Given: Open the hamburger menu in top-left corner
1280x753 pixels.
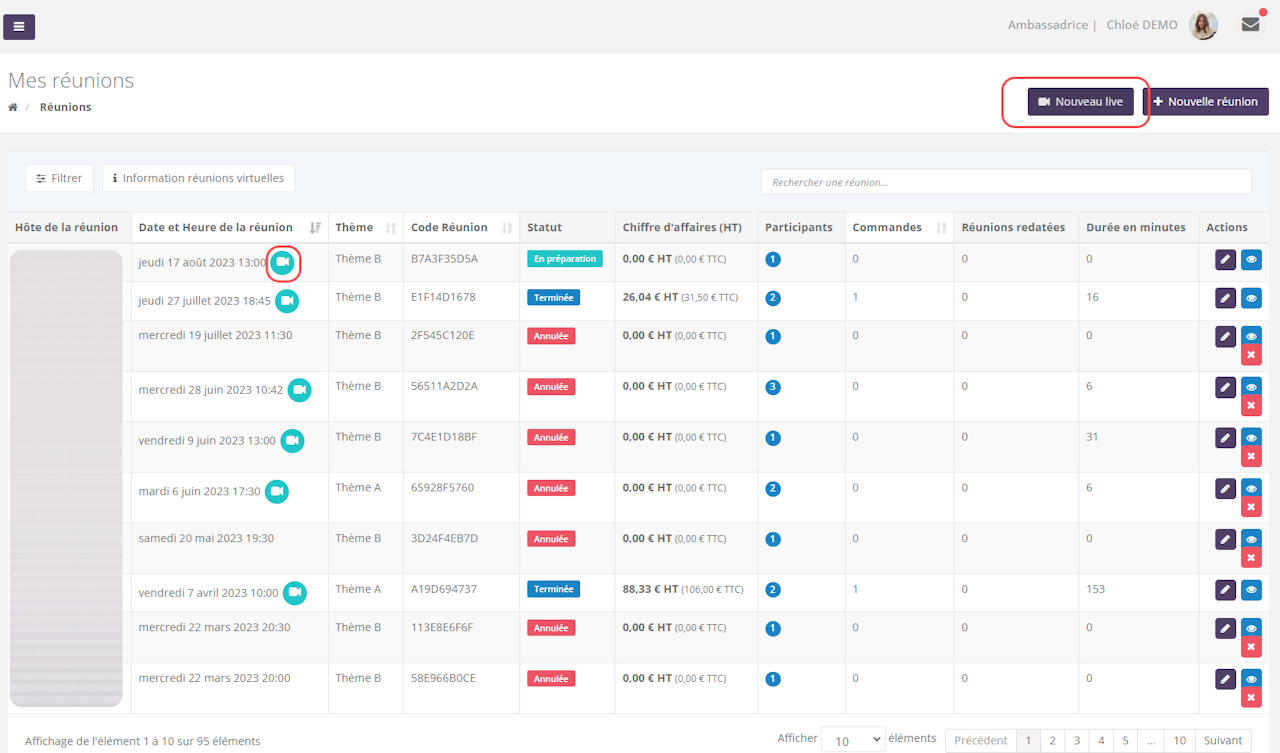Looking at the screenshot, I should click(19, 27).
